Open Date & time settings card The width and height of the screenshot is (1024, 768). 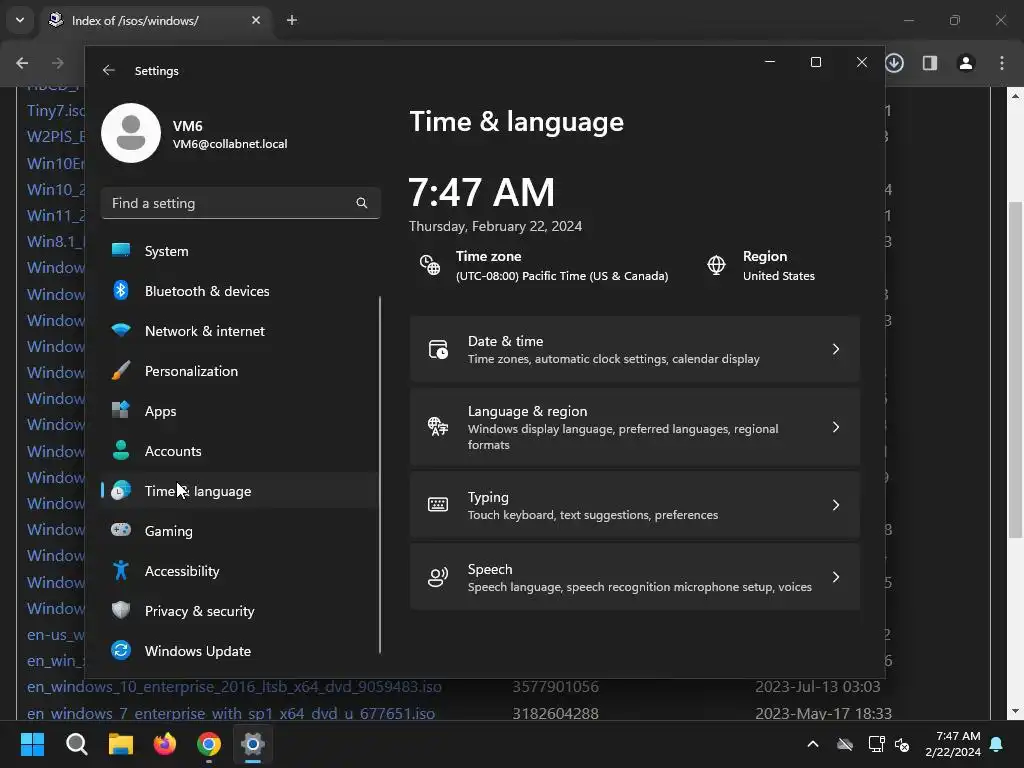click(634, 349)
